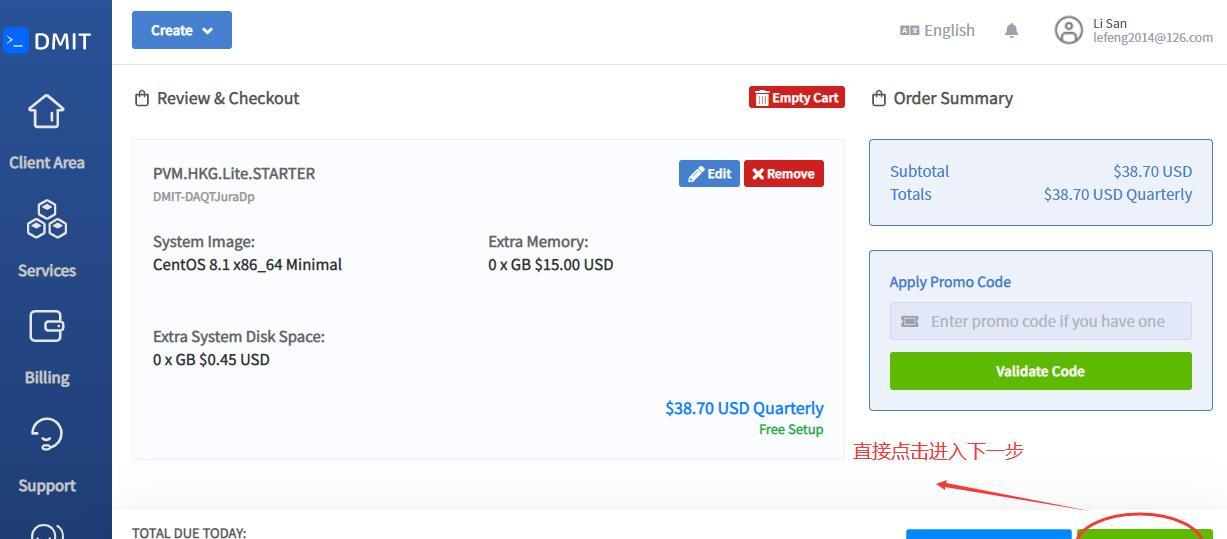1227x539 pixels.
Task: Open Client Area home icon
Action: tap(46, 112)
